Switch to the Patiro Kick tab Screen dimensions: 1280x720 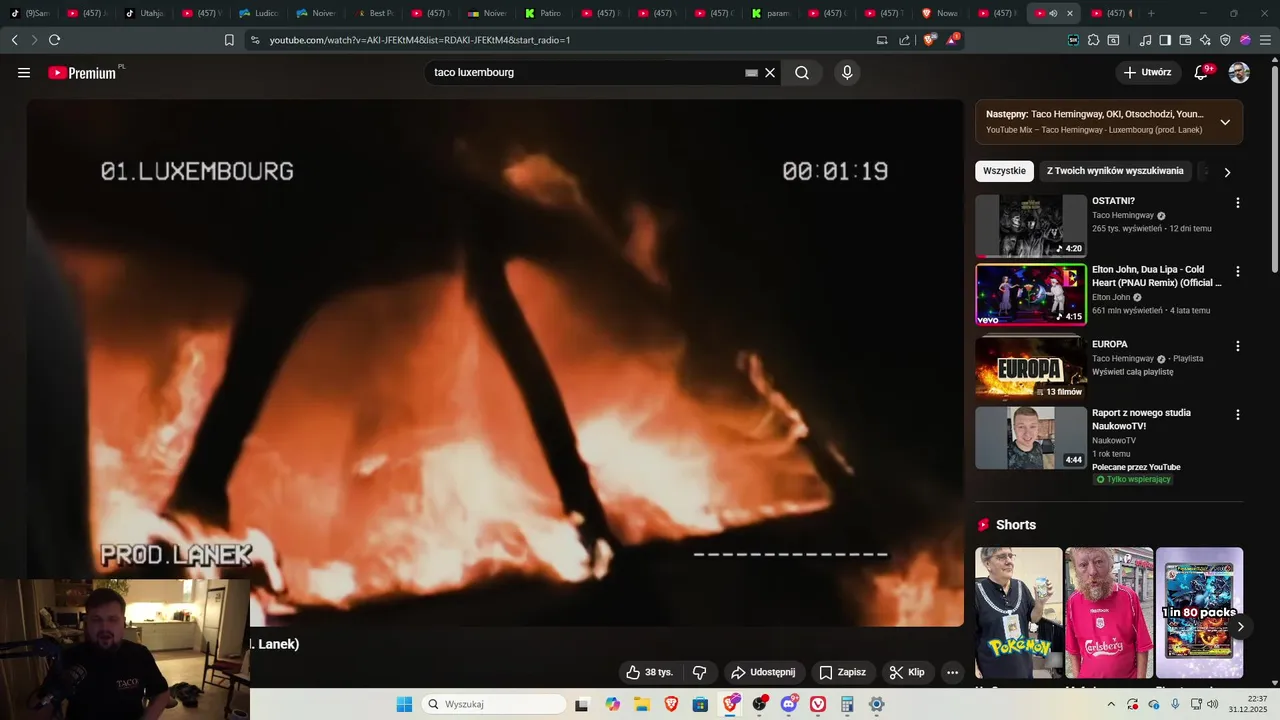[x=544, y=13]
